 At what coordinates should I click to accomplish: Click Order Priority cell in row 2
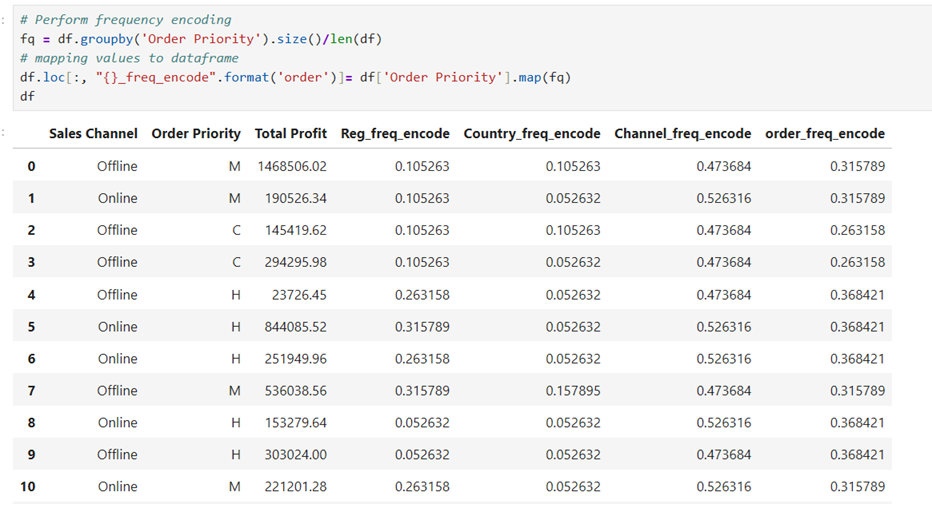click(x=236, y=231)
